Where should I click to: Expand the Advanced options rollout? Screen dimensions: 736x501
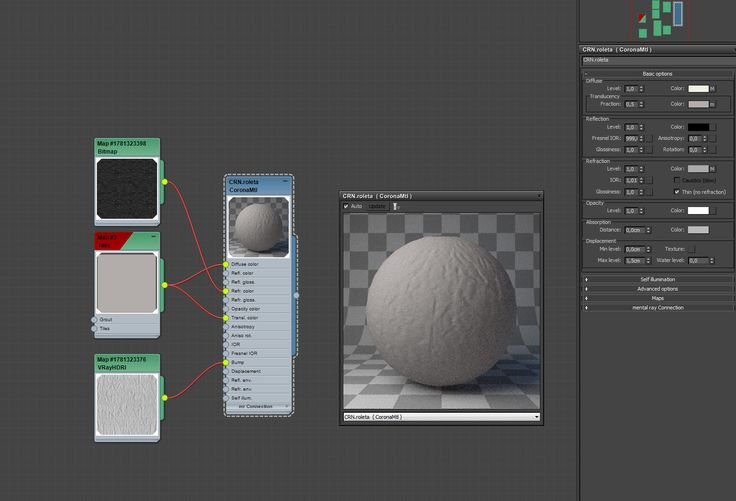tap(657, 289)
